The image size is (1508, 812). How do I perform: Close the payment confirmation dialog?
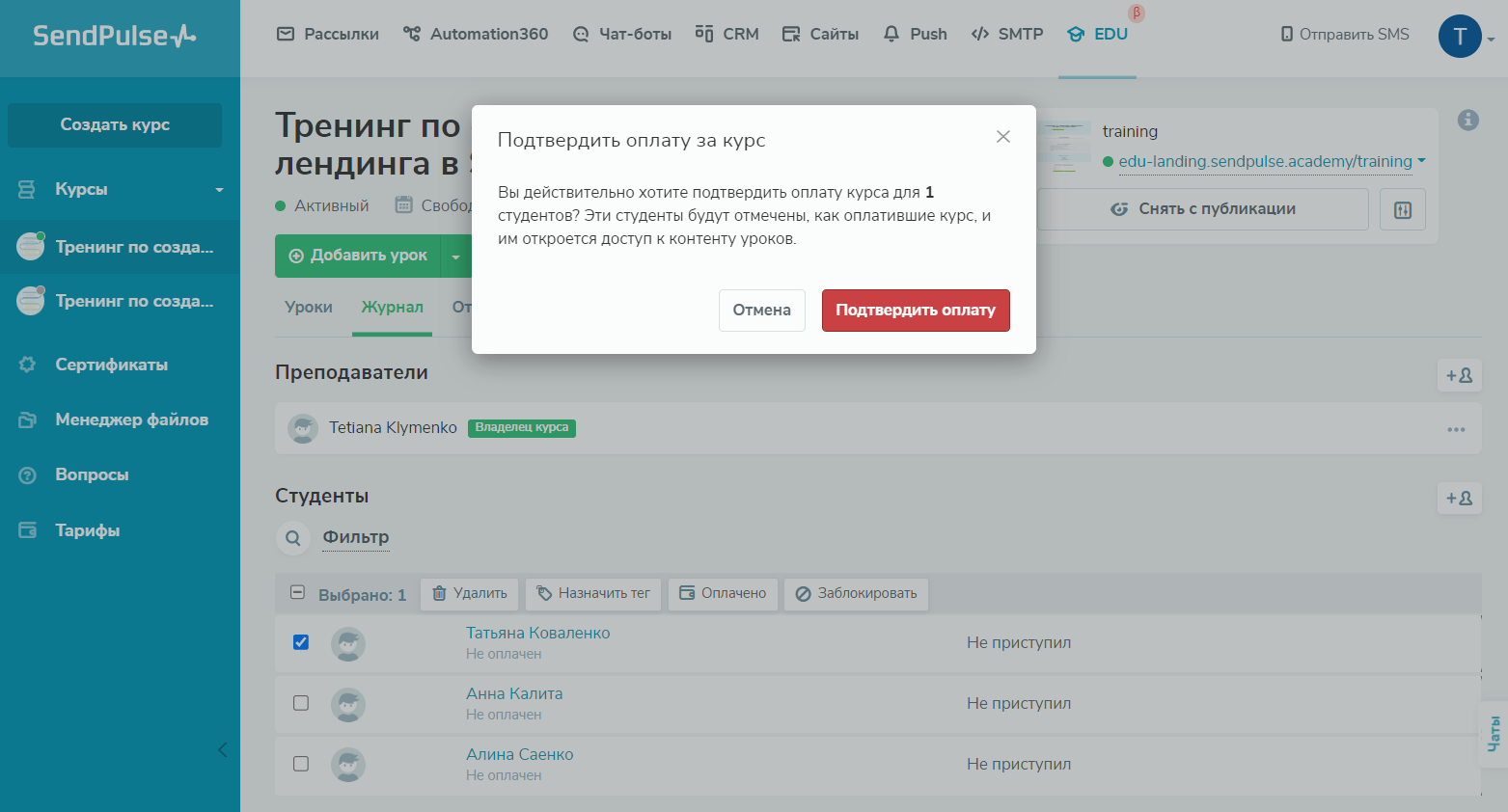point(1002,137)
